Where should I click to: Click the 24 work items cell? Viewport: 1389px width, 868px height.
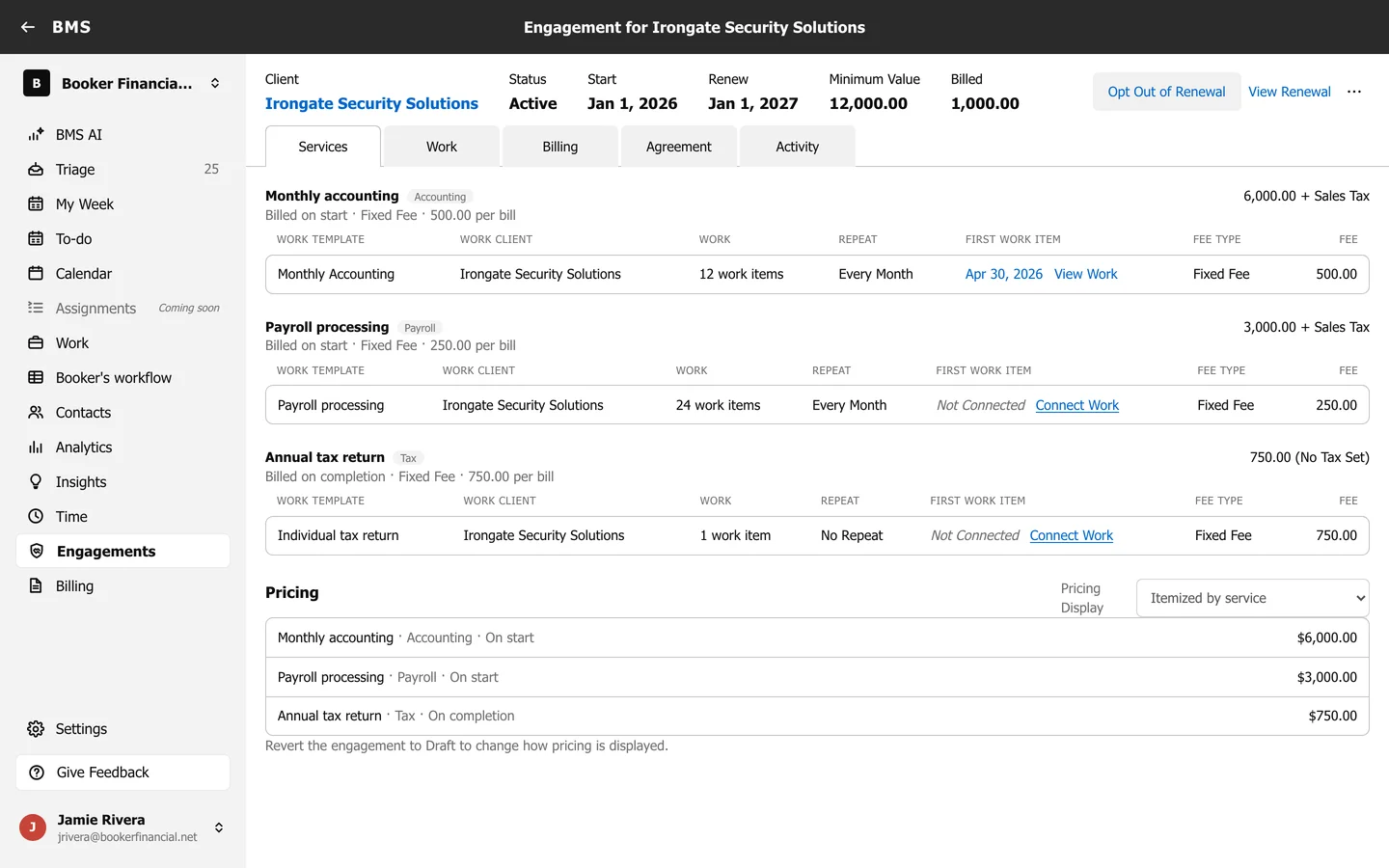tap(719, 405)
